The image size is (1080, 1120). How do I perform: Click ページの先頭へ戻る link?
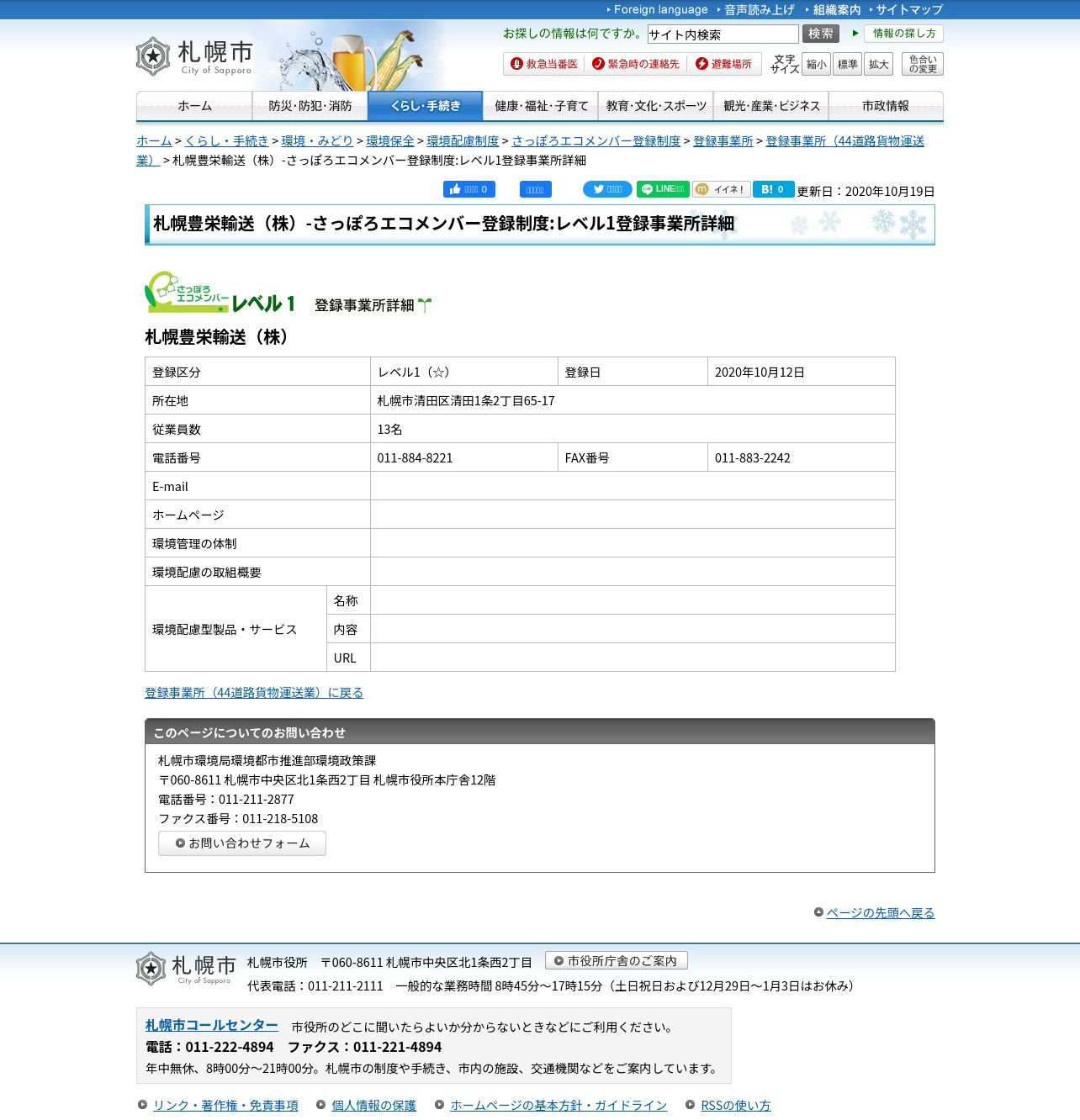(880, 913)
